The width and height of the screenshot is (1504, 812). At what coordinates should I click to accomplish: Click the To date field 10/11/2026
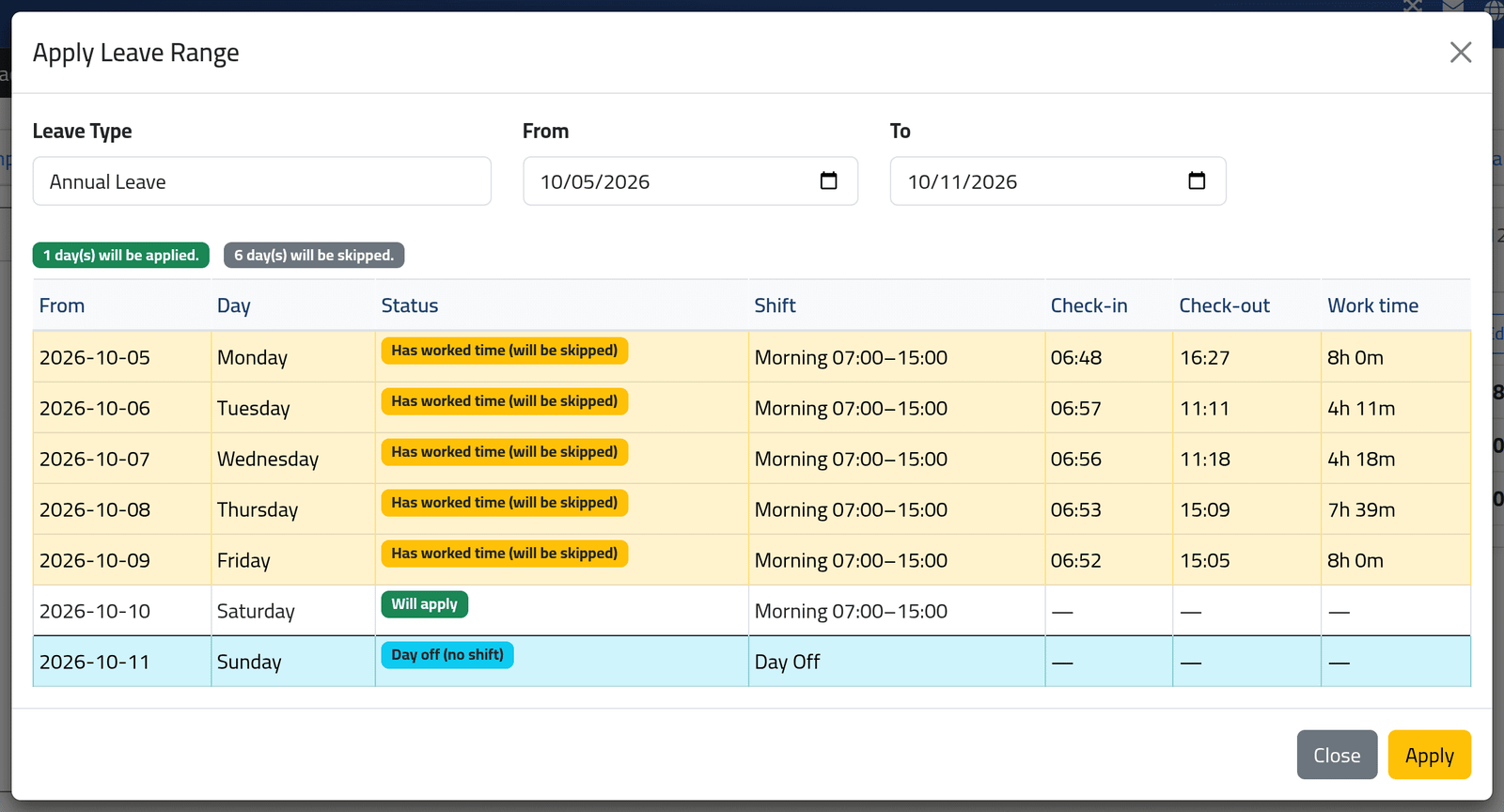1058,181
